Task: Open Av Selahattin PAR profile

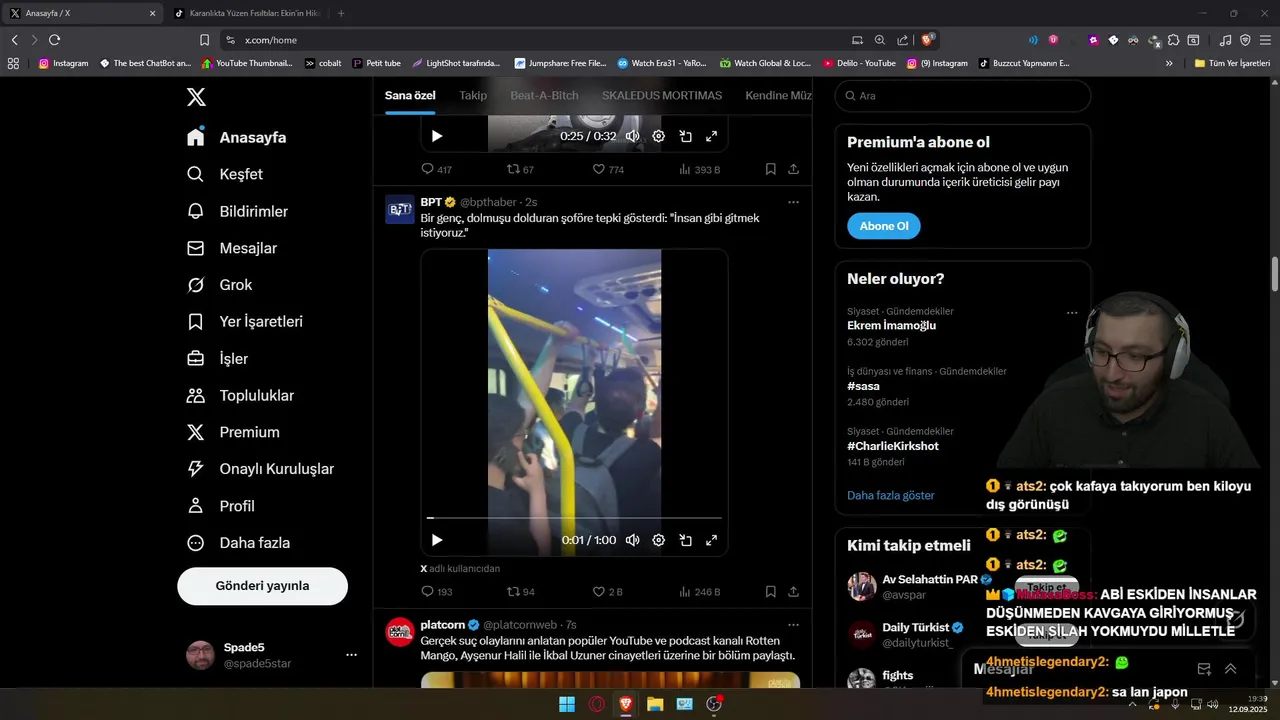Action: 930,579
